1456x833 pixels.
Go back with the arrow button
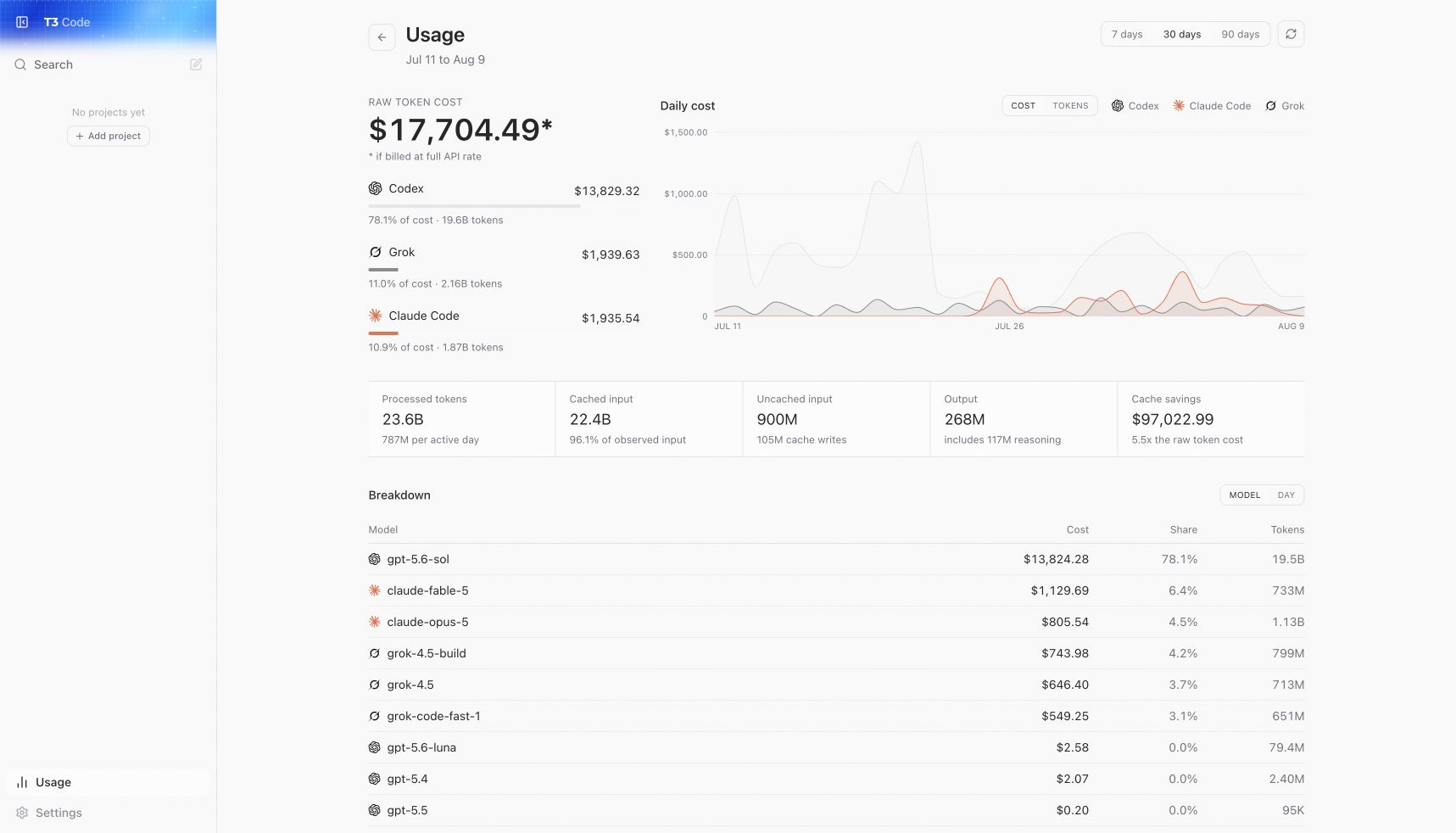click(x=382, y=37)
